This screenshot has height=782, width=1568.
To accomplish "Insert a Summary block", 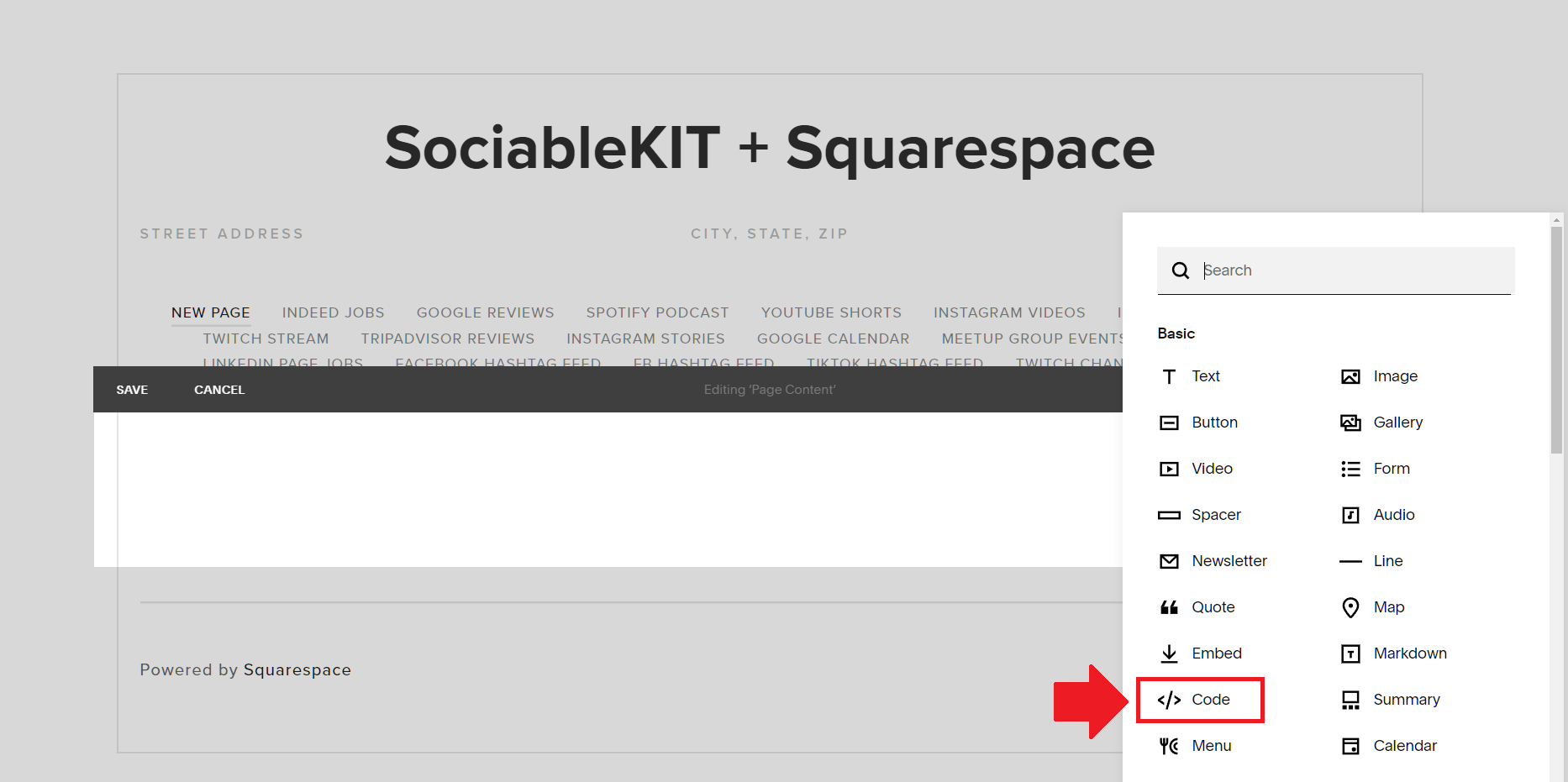I will [x=1407, y=700].
